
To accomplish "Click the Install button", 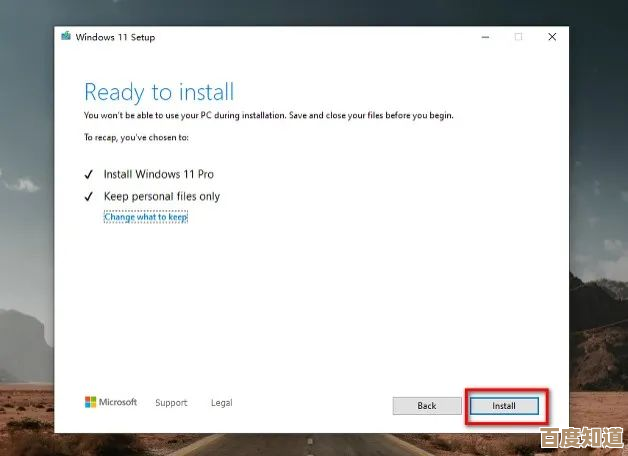I will 504,406.
